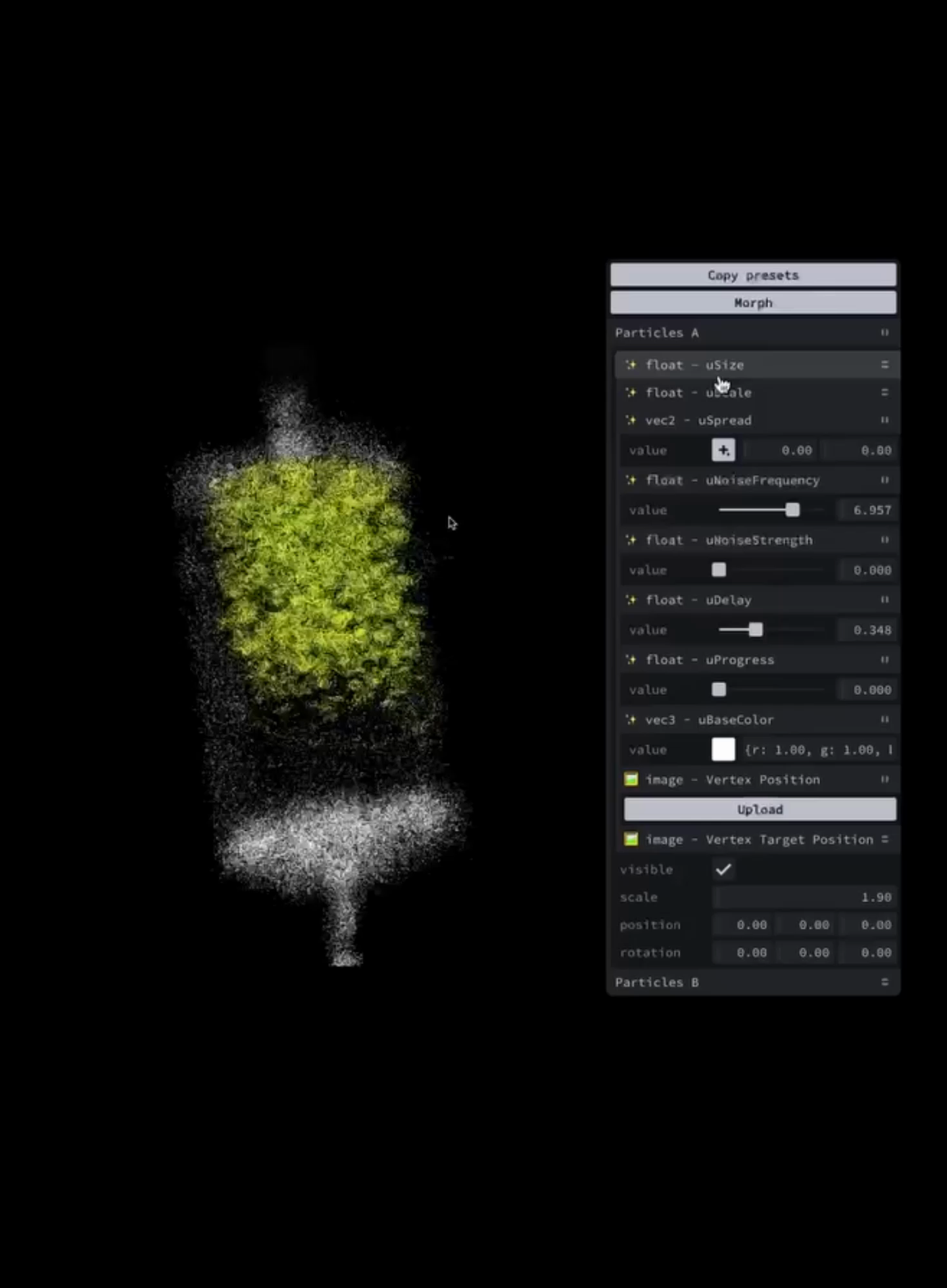Click the uProgress value field 0.000
947x1288 pixels.
(x=867, y=689)
